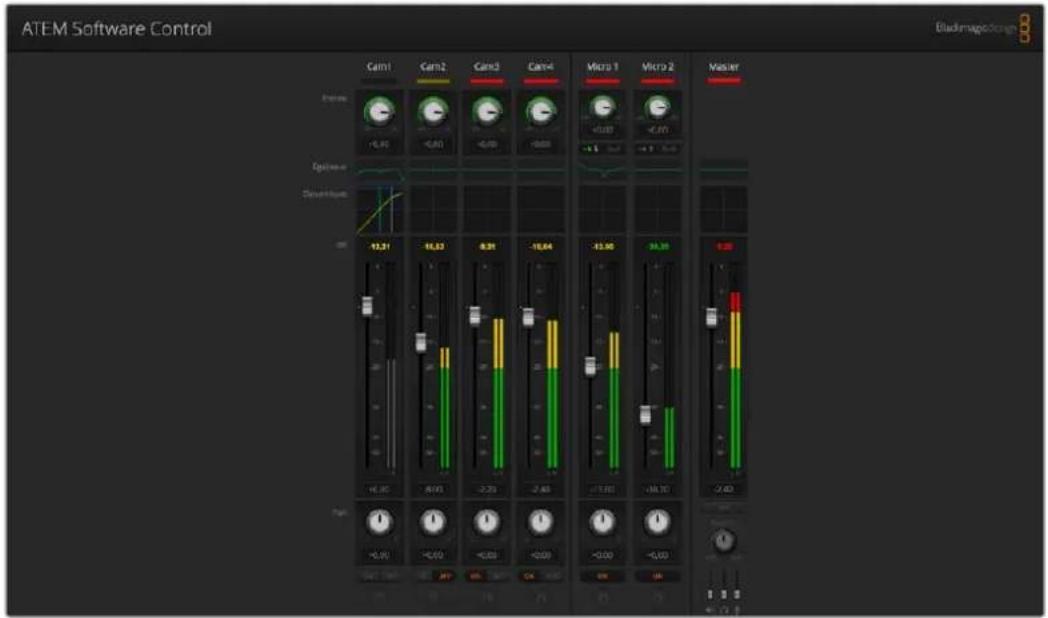Solo Cam3 with its headphone icon
The height and width of the screenshot is (618, 1048).
(487, 595)
